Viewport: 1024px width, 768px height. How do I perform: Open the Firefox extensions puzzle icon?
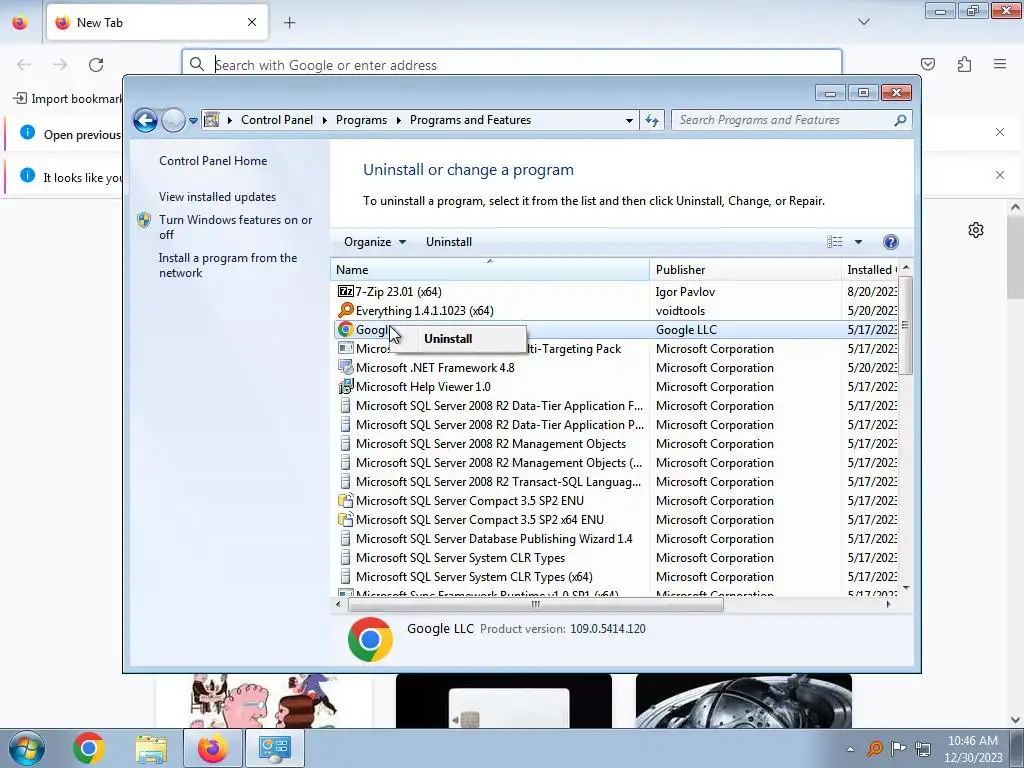click(964, 64)
